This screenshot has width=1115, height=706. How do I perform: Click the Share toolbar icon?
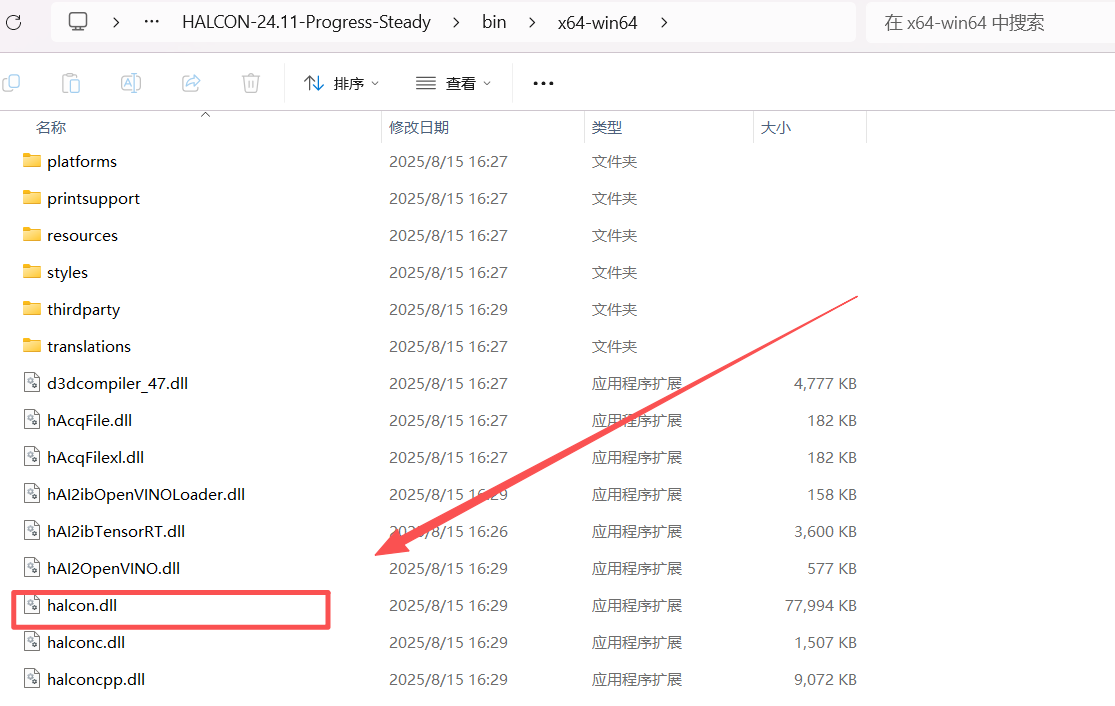[191, 83]
